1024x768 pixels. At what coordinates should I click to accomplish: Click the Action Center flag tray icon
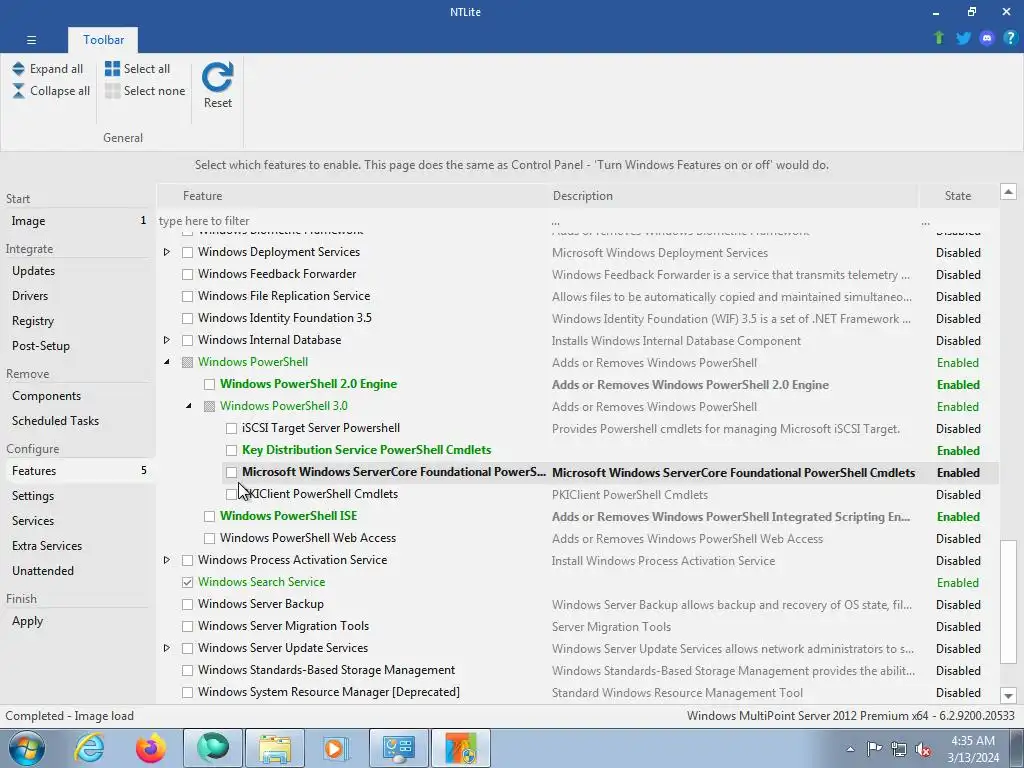874,749
